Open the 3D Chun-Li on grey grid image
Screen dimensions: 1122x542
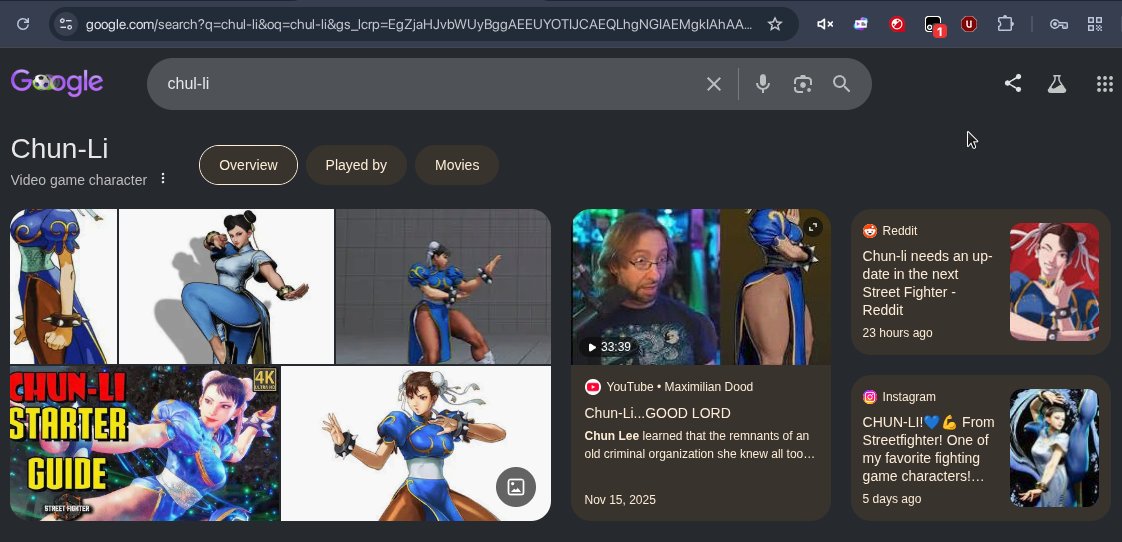[443, 286]
